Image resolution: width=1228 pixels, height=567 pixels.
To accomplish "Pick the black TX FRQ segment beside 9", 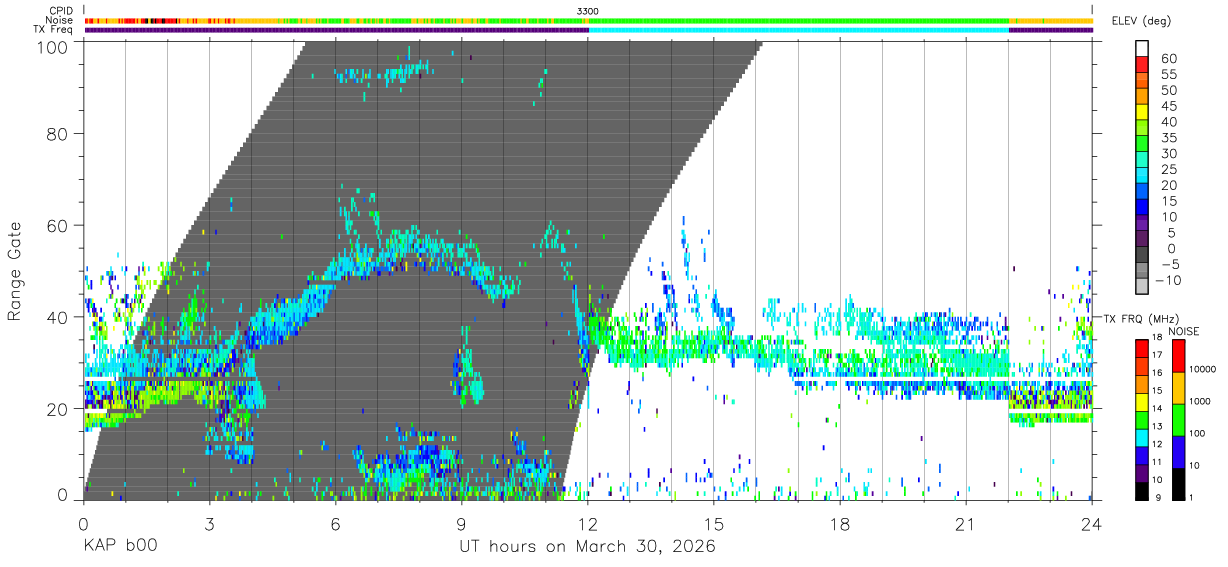I will (x=1143, y=491).
